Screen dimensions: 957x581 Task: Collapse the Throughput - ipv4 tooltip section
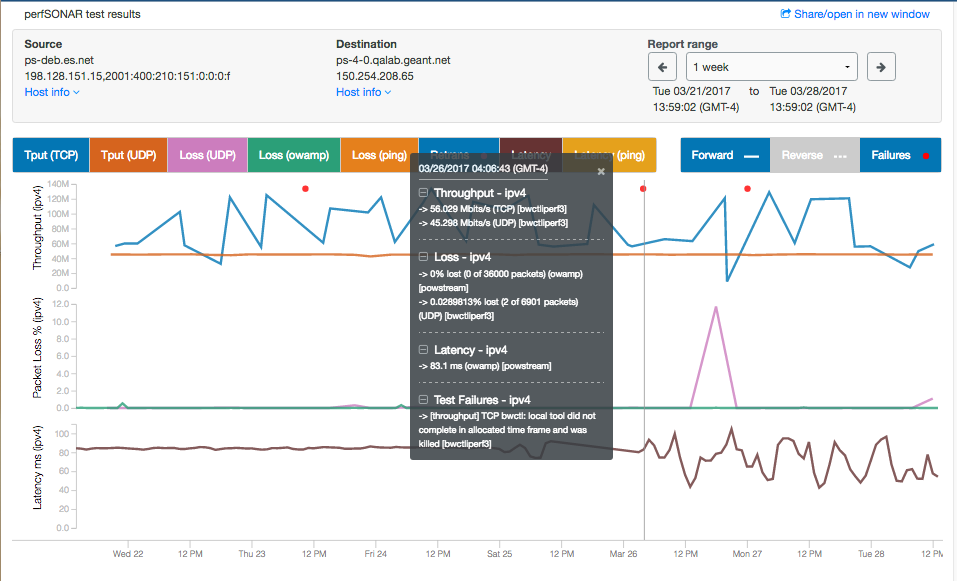click(x=423, y=193)
